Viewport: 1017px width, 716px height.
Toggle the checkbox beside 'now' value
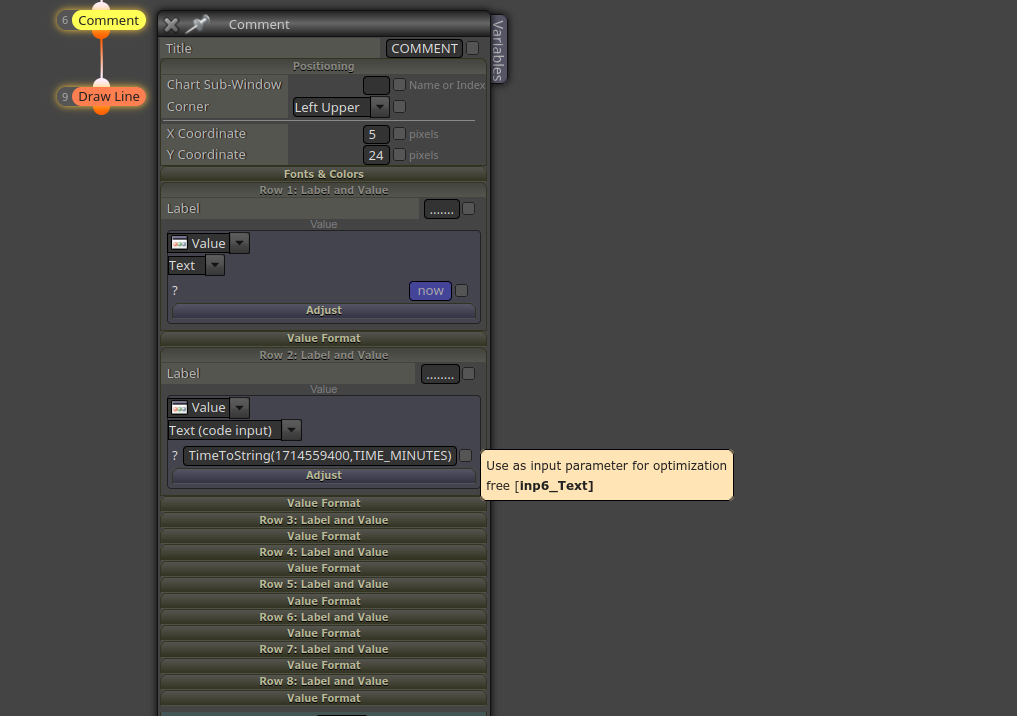click(462, 291)
